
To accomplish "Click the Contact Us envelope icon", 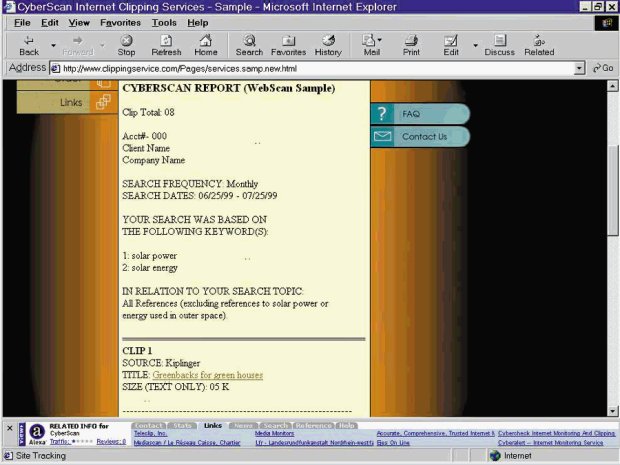I will click(x=382, y=136).
